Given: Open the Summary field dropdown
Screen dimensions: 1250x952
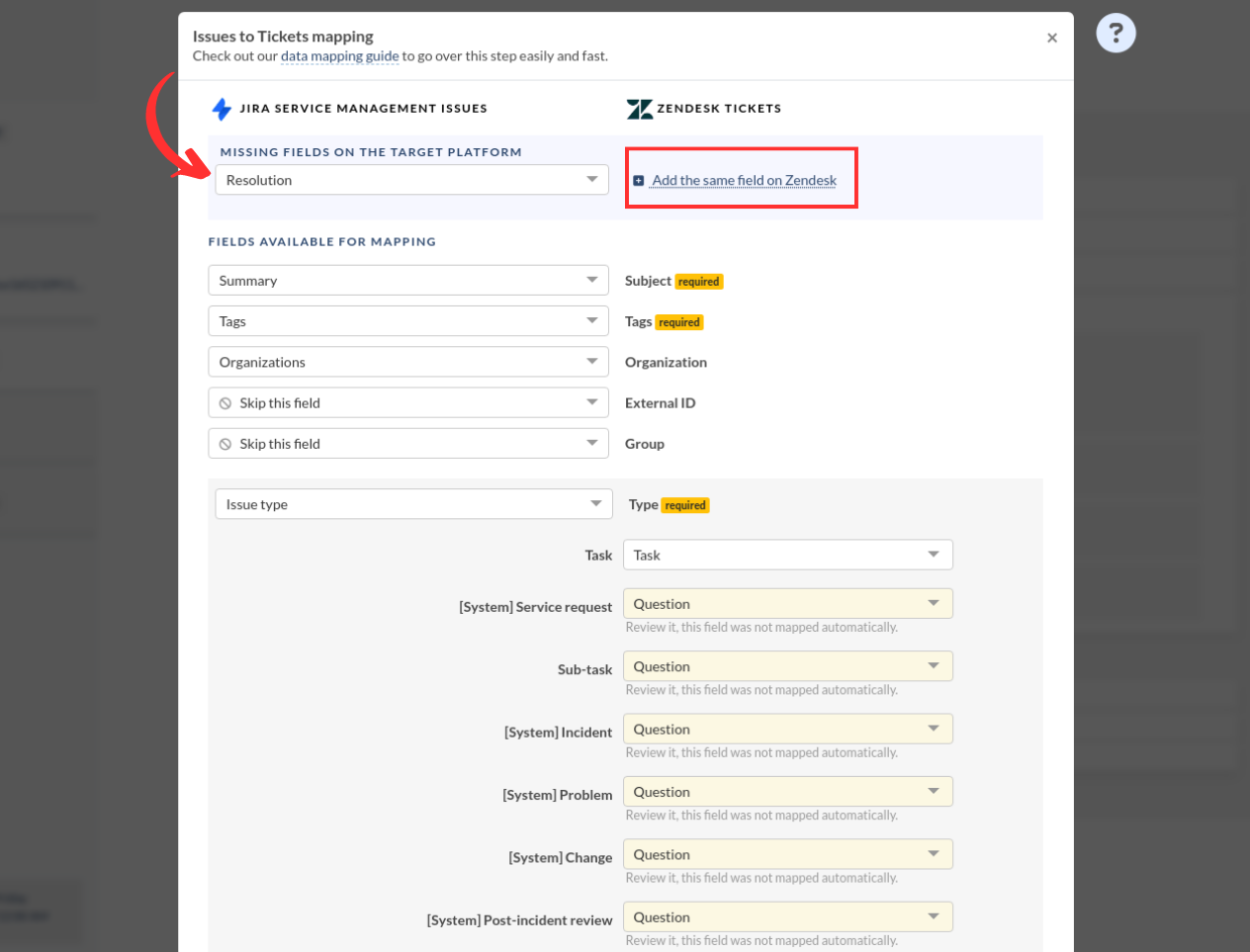Looking at the screenshot, I should (x=407, y=281).
